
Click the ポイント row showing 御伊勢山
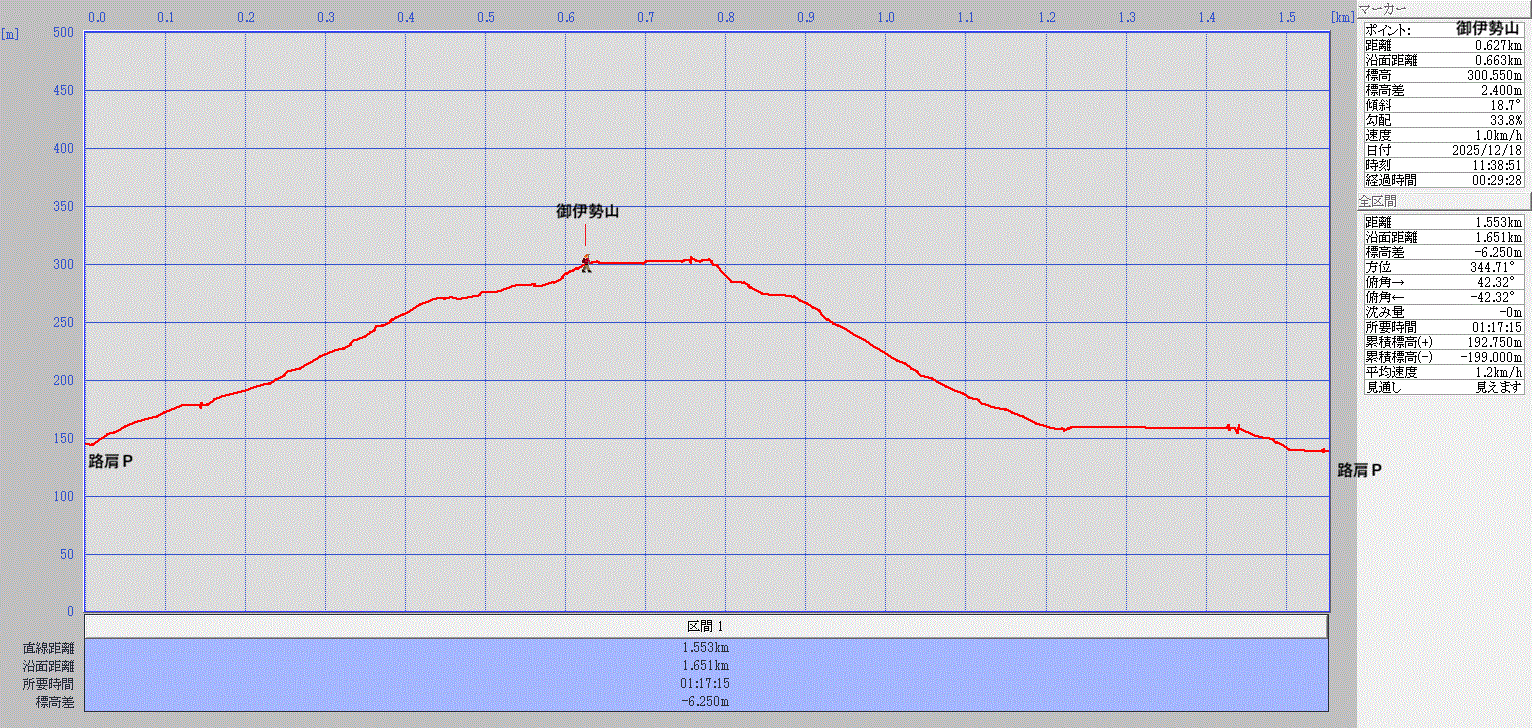tap(1443, 29)
